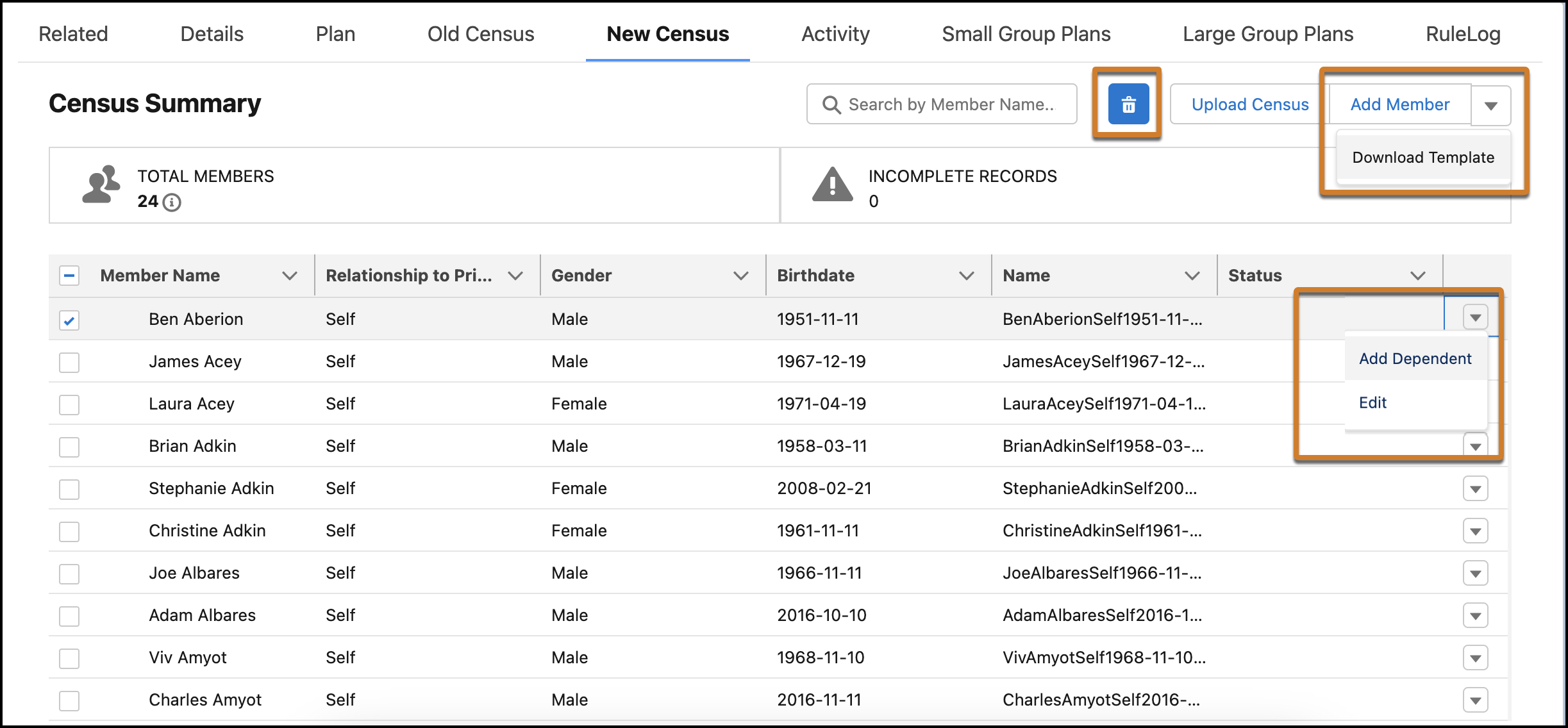This screenshot has height=728, width=1568.
Task: Toggle Ben Aberion row action dropdown
Action: (x=1476, y=317)
